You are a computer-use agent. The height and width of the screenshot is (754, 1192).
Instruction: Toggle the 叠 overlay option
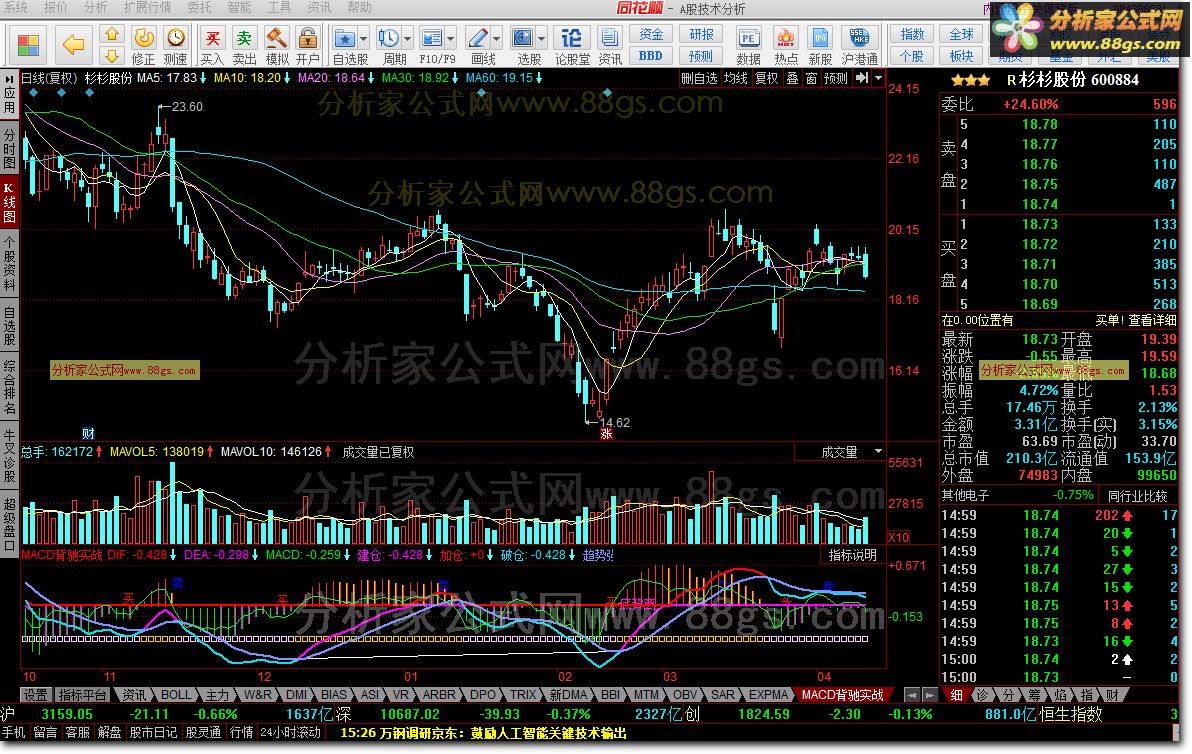coord(792,78)
